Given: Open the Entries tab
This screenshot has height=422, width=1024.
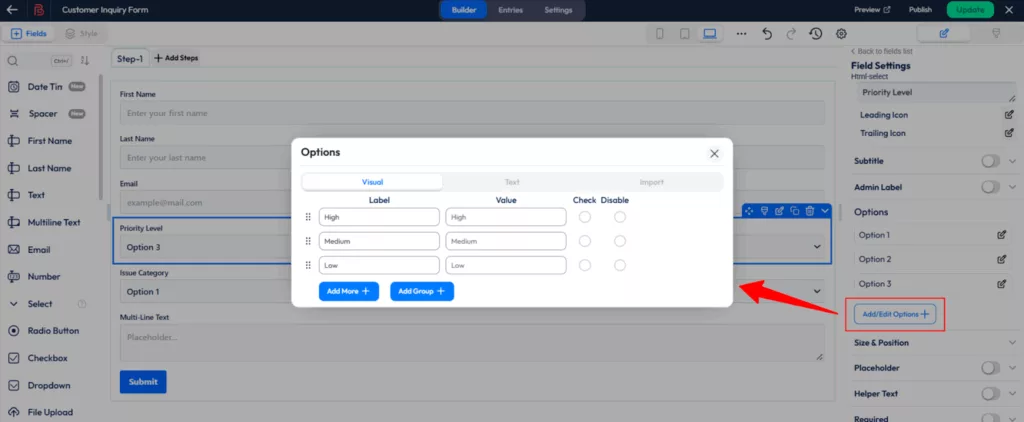Looking at the screenshot, I should [x=510, y=9].
